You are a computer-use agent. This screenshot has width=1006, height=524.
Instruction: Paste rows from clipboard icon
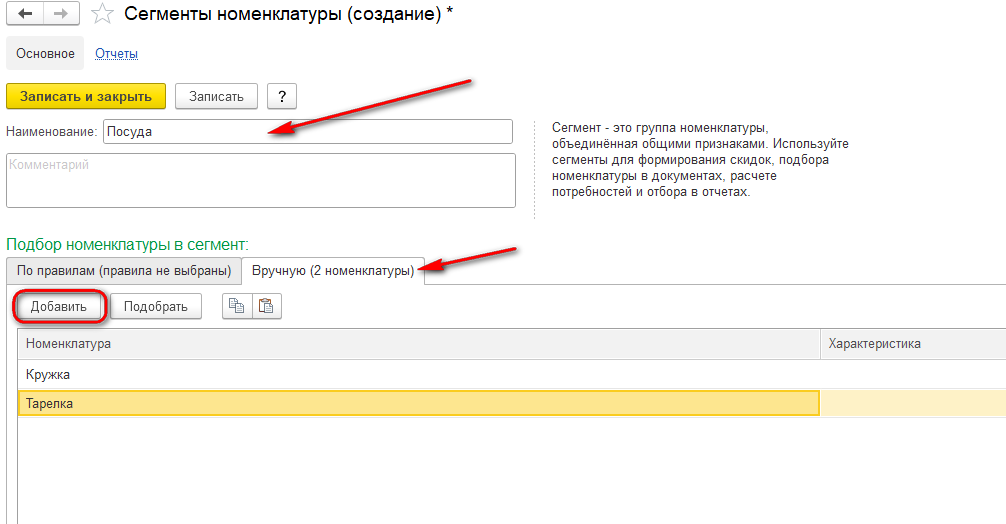point(266,306)
